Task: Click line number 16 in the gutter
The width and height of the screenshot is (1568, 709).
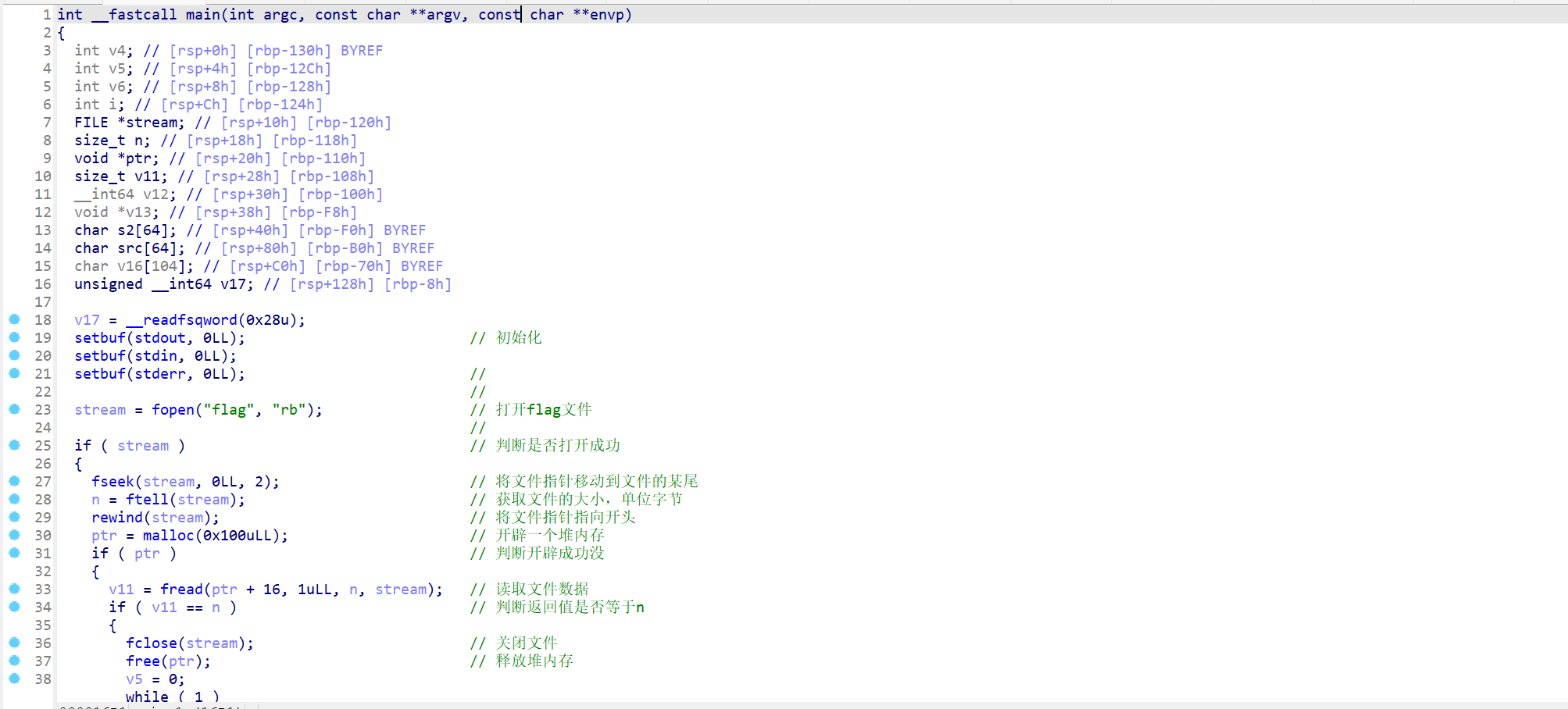Action: coord(43,284)
